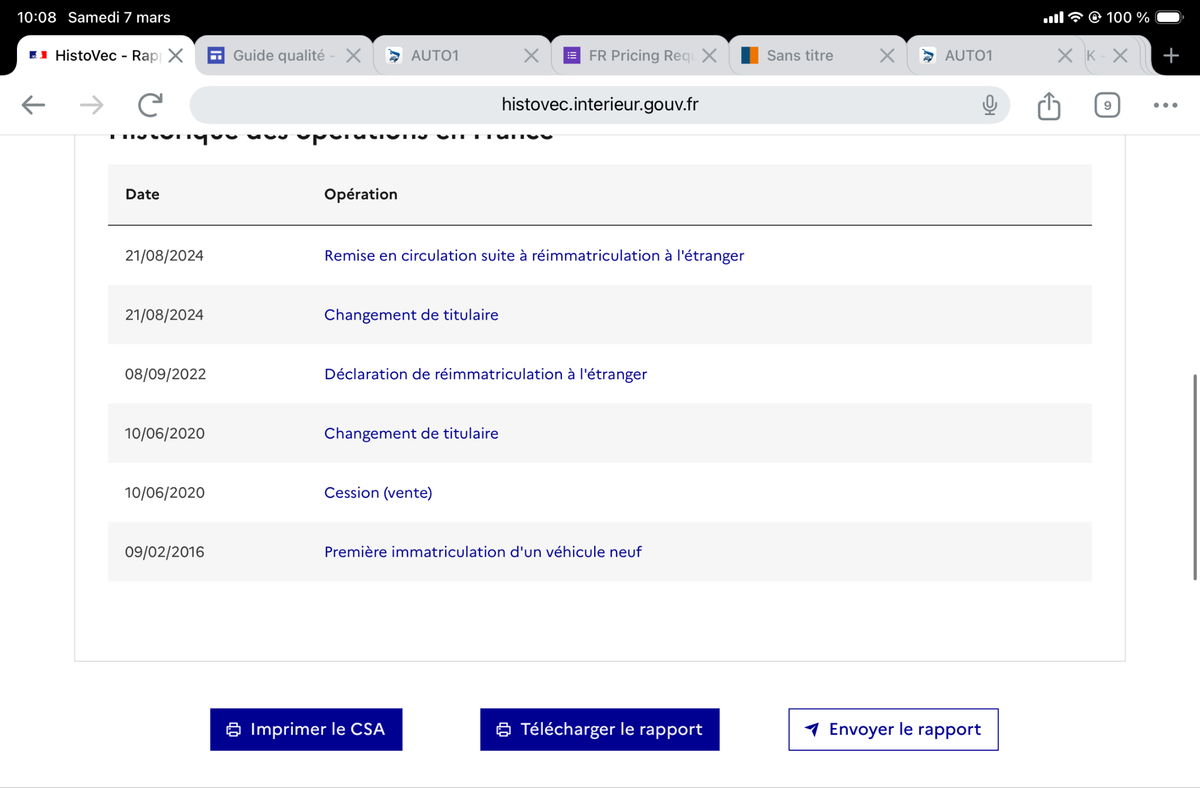Tap the histovec.interieur.gouv.fr address field
Image resolution: width=1200 pixels, height=788 pixels.
(x=600, y=104)
